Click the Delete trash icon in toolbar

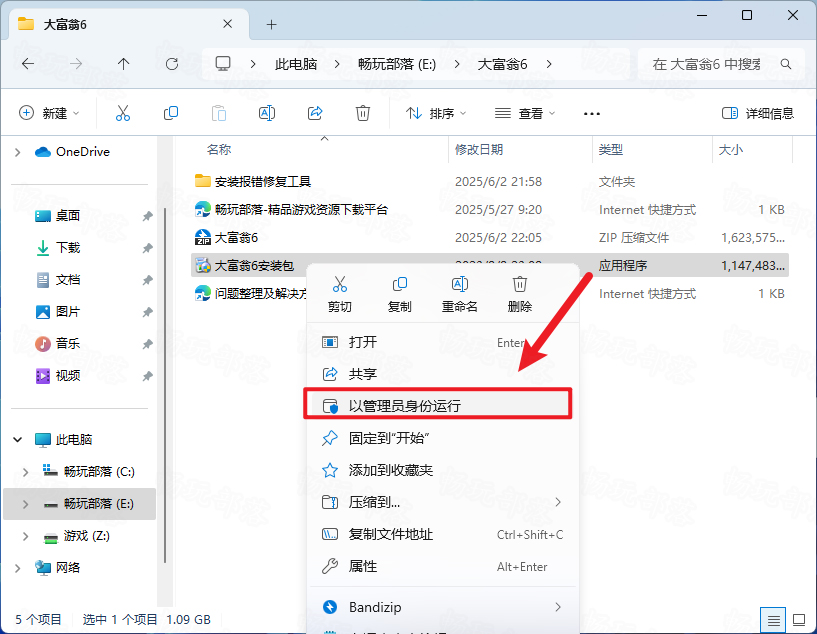363,113
